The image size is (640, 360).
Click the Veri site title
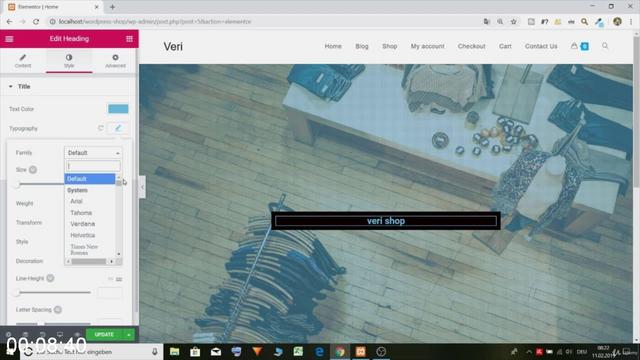(173, 47)
